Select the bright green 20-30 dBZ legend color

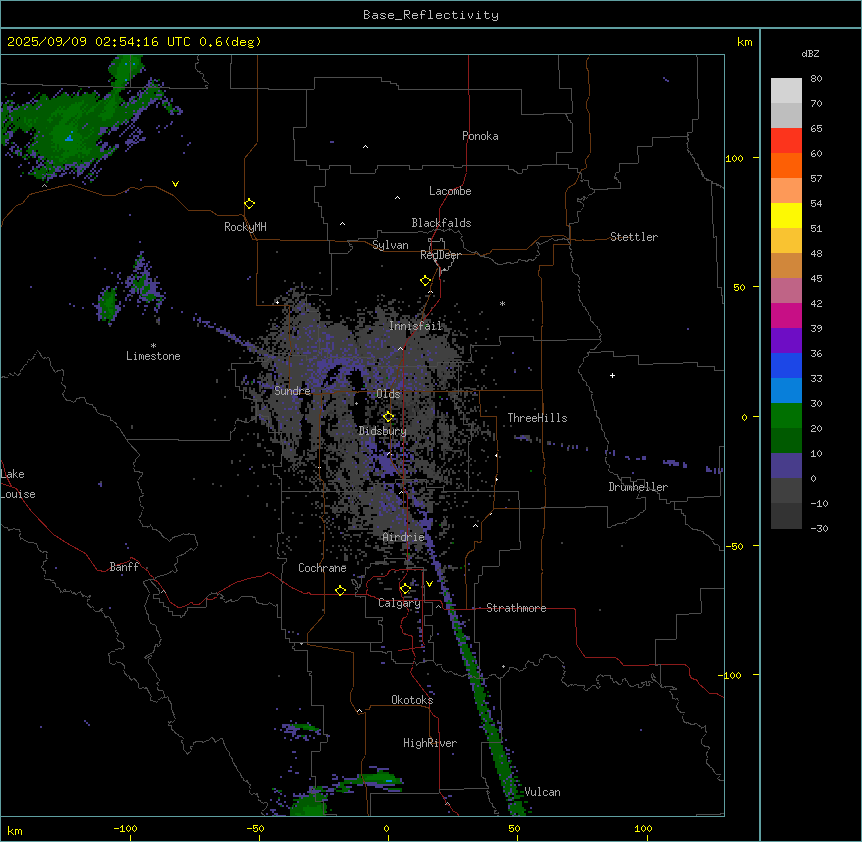tap(786, 416)
